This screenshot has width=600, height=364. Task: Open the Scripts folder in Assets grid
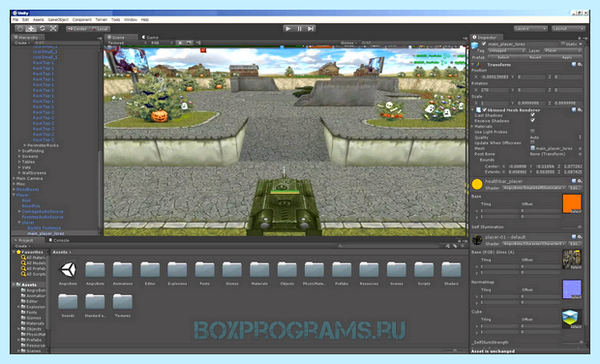pos(424,273)
